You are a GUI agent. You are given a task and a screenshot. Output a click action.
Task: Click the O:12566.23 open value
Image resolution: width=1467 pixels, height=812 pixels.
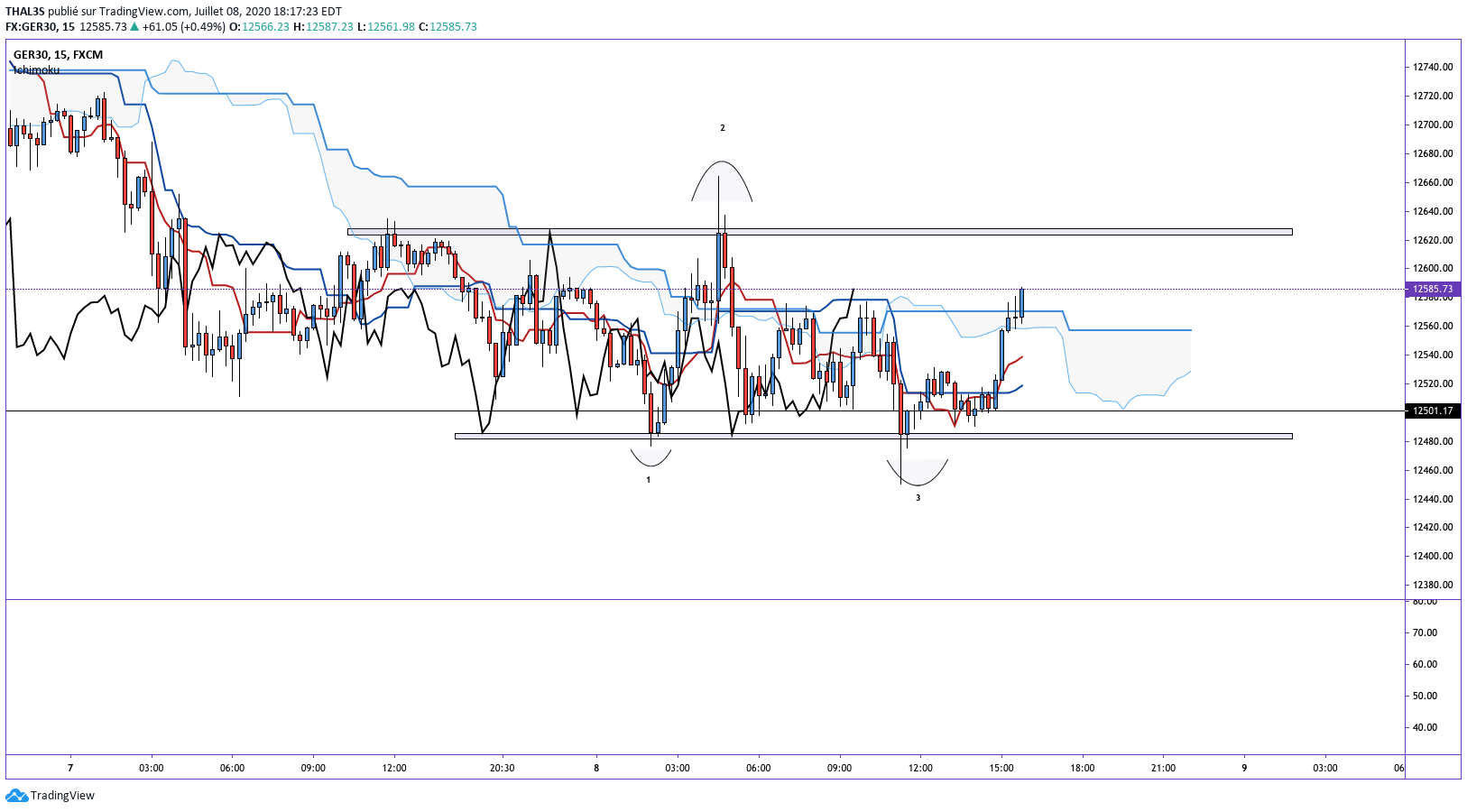coord(259,26)
